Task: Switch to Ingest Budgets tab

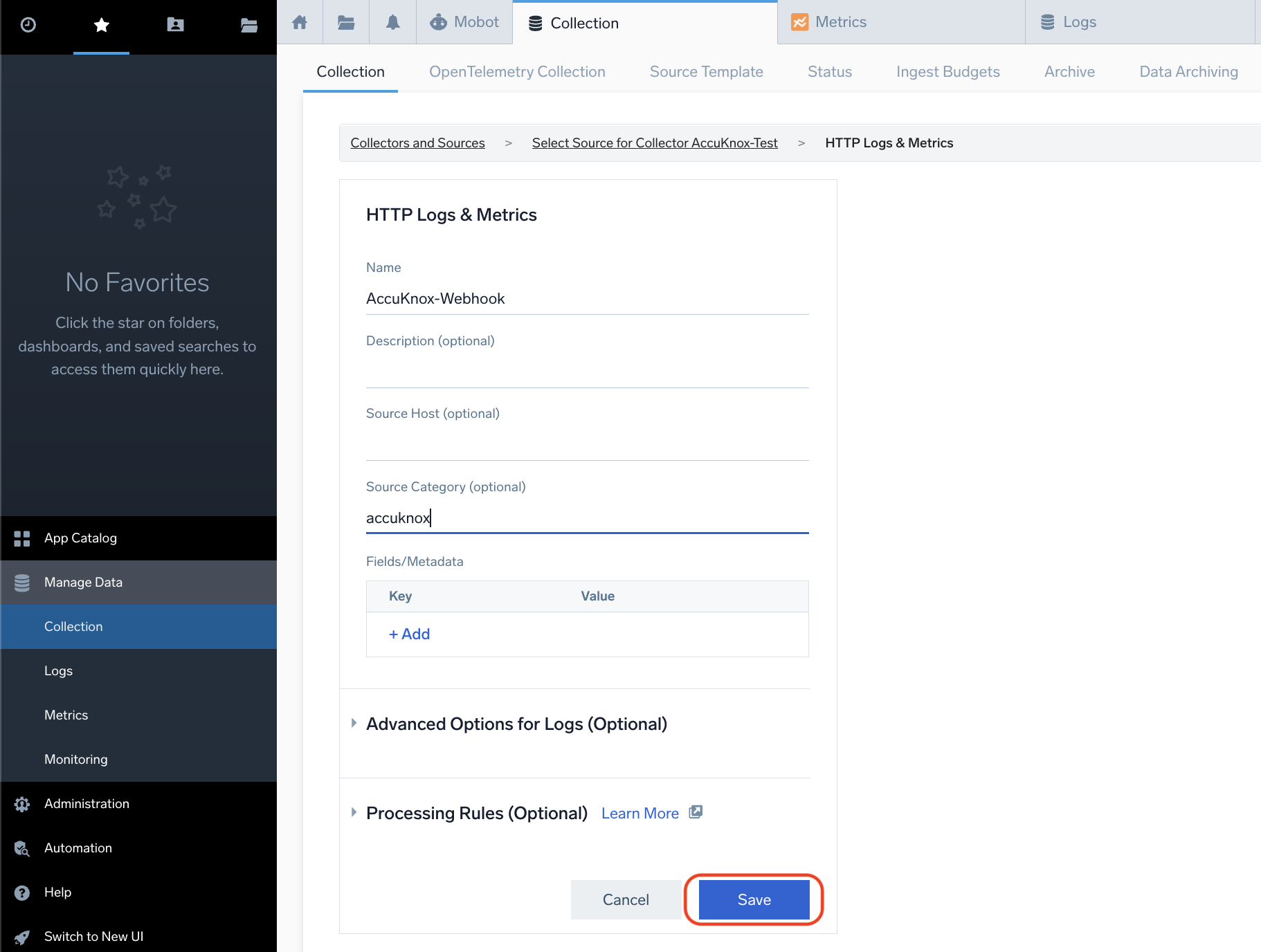Action: coord(947,72)
